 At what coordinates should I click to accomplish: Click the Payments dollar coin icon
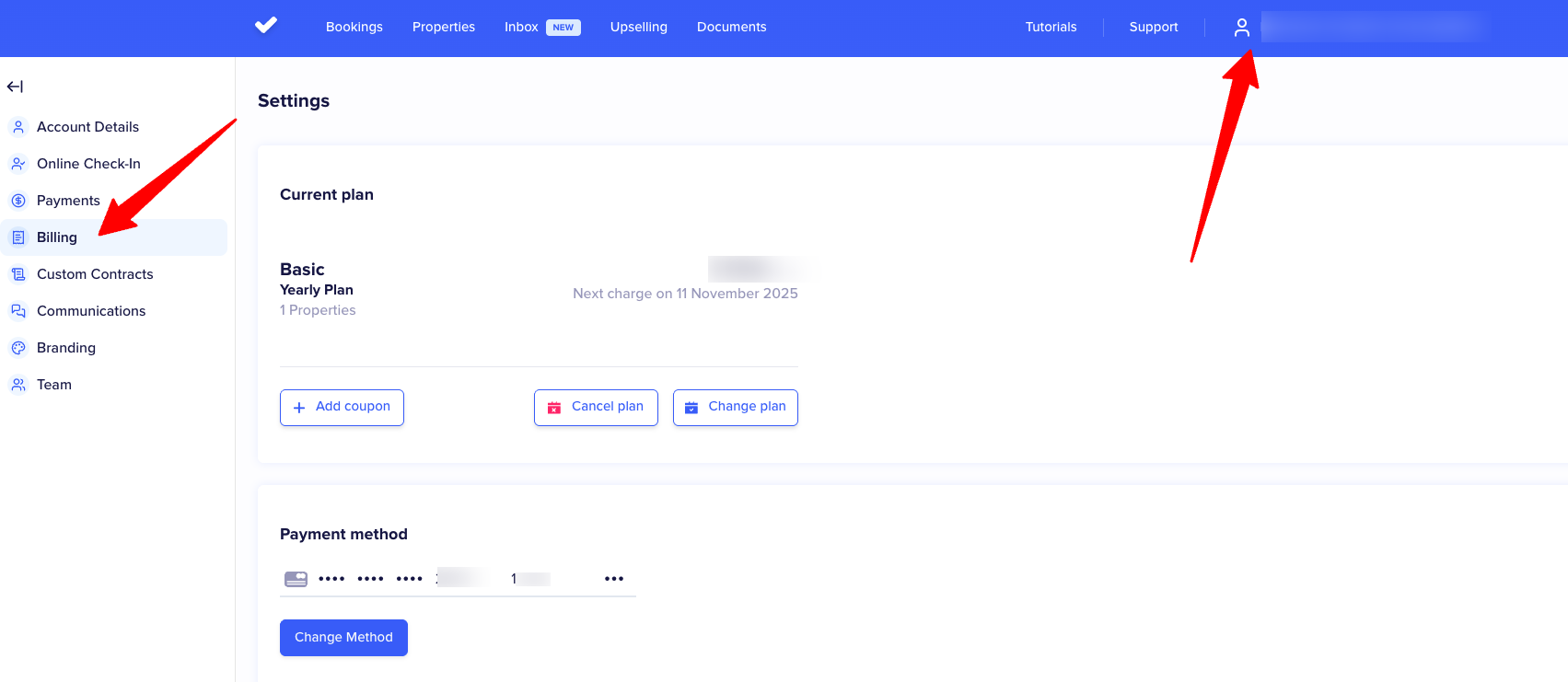click(x=18, y=201)
